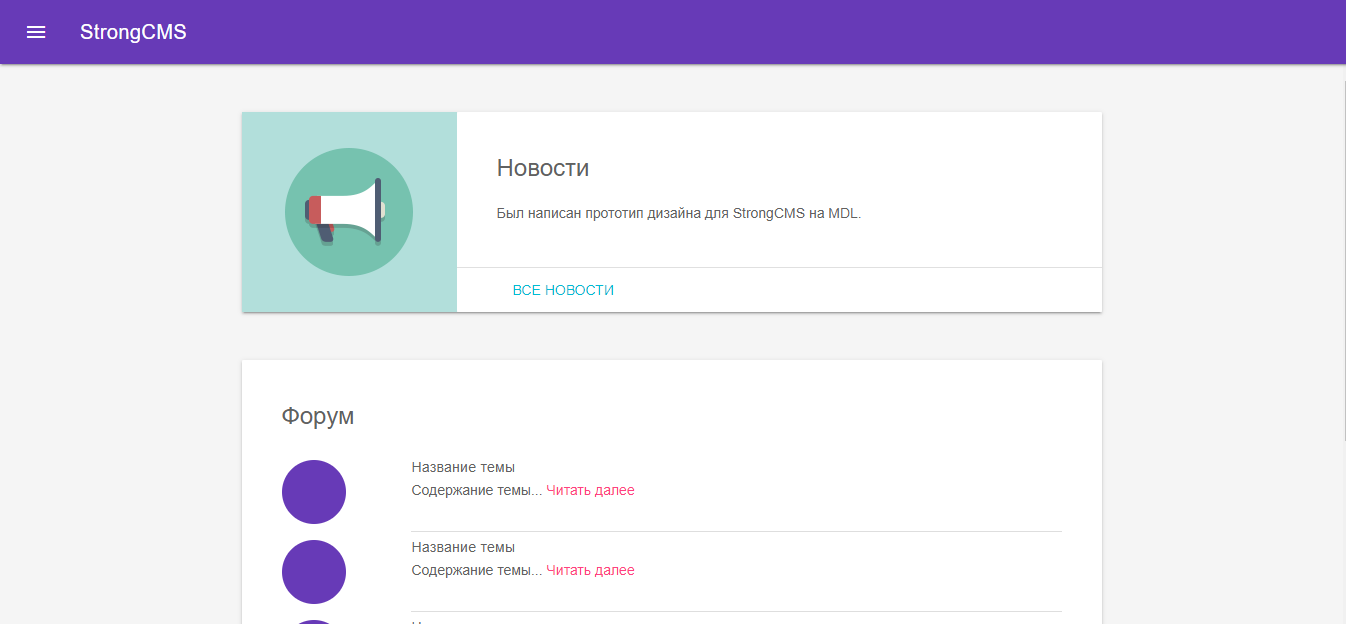Open all news via ВСЕ НОВОСТИ
The height and width of the screenshot is (624, 1346).
pyautogui.click(x=563, y=290)
